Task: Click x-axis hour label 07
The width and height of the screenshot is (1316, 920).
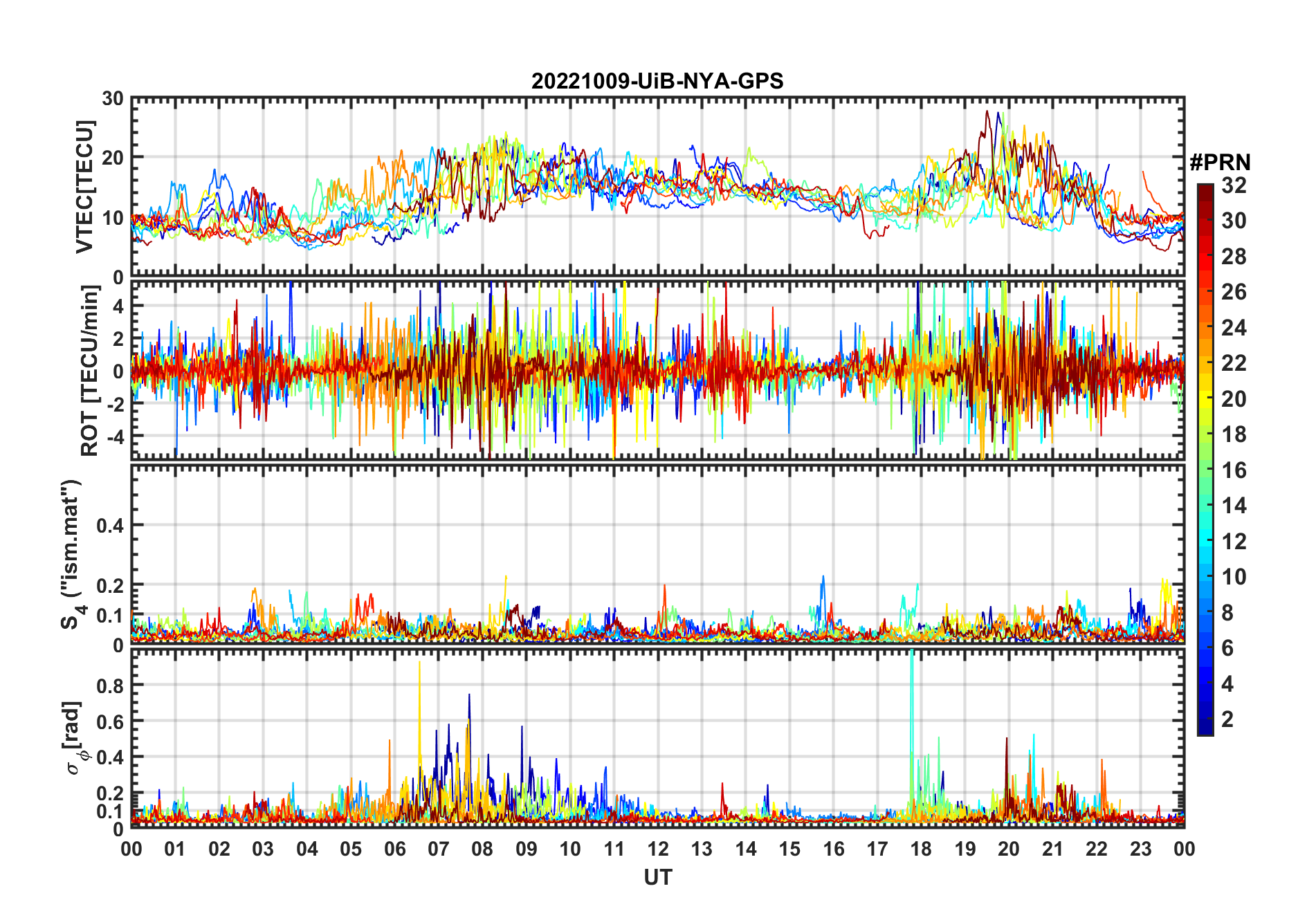Action: pos(439,849)
